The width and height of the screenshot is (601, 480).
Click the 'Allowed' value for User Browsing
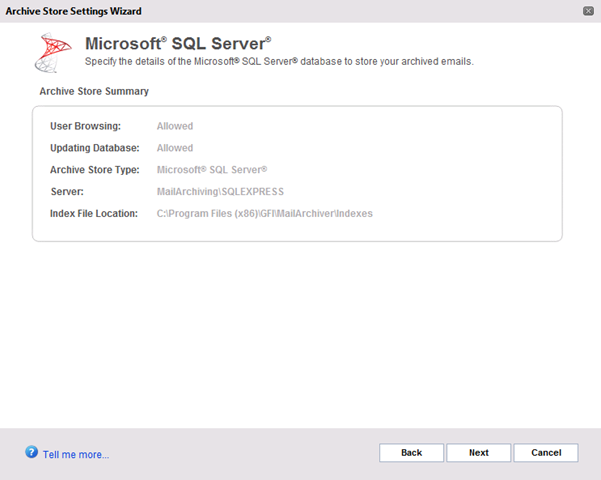tap(175, 126)
